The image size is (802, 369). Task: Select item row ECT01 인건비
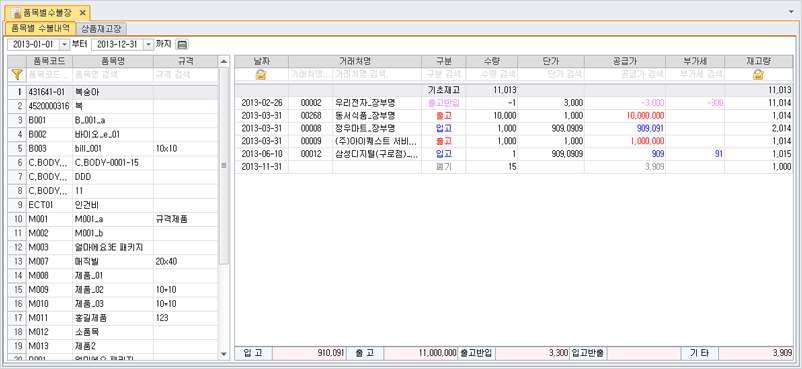[x=113, y=205]
